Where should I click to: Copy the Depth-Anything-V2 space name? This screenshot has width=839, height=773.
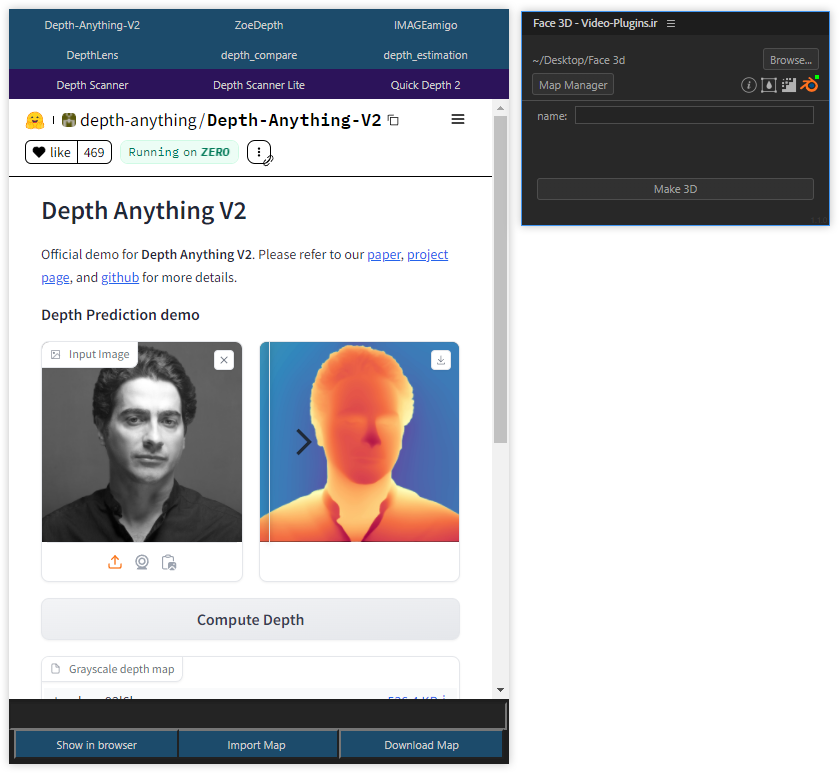click(393, 120)
